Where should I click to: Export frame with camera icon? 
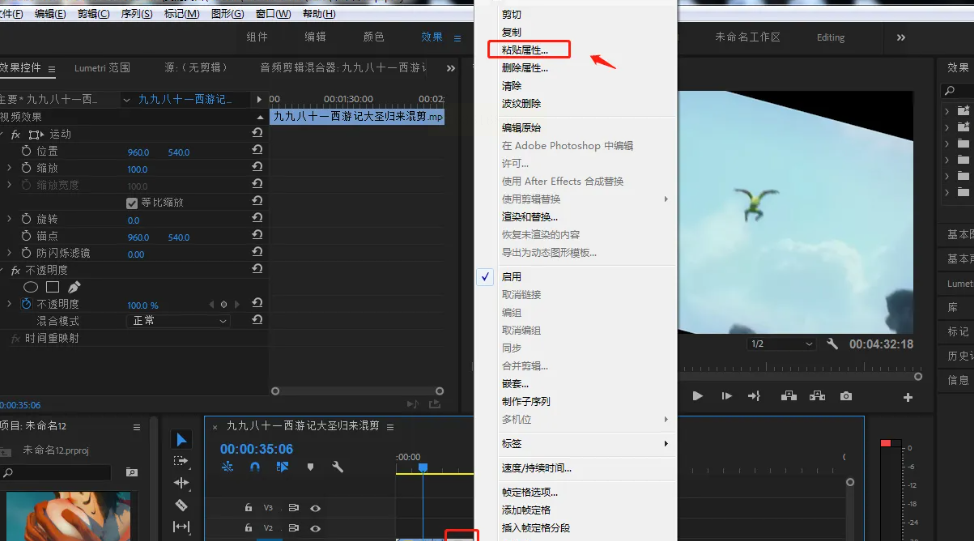tap(846, 396)
